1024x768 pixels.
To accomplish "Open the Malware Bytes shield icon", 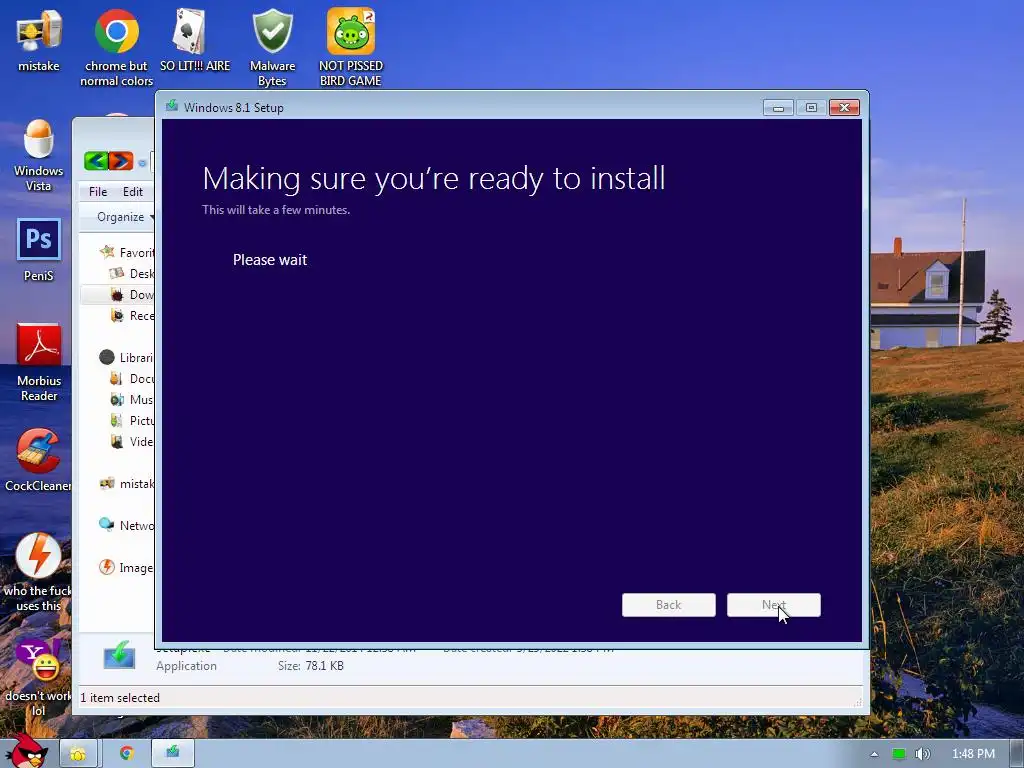I will tap(272, 47).
